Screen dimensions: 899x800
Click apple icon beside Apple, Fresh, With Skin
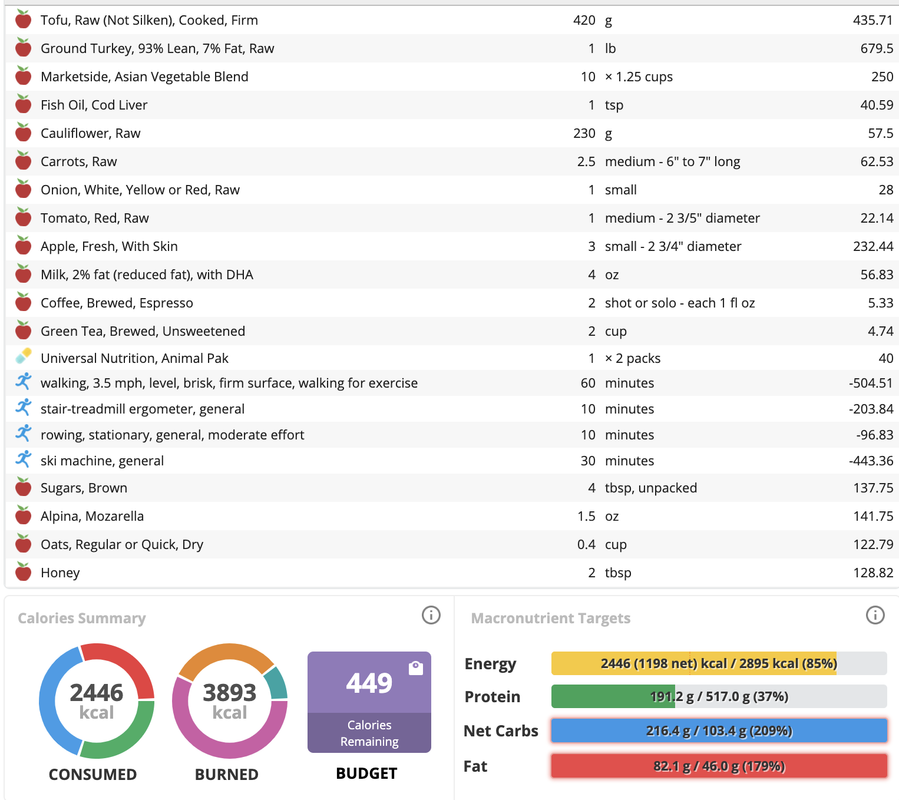[x=23, y=245]
